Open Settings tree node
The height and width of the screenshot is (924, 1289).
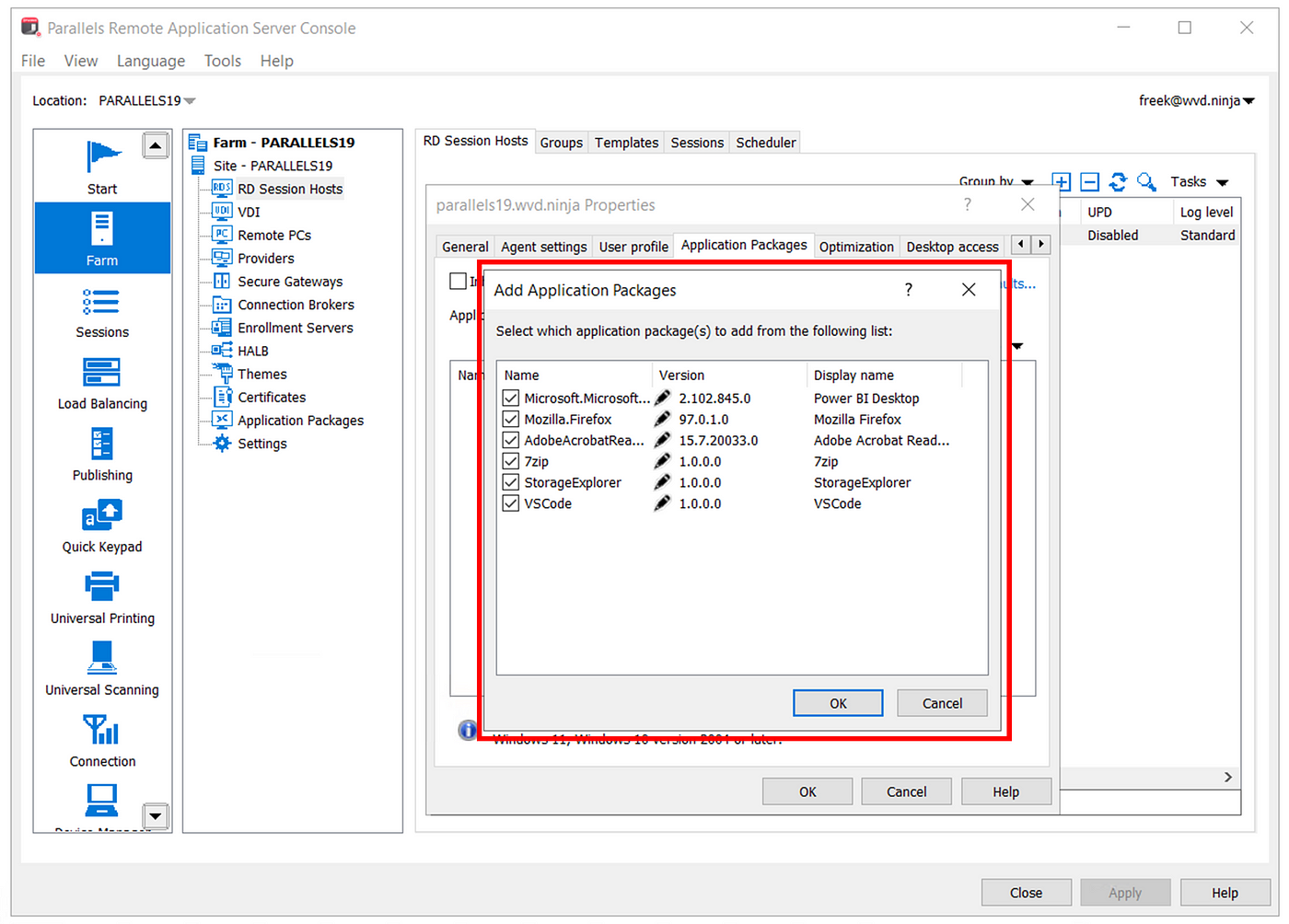tap(262, 444)
